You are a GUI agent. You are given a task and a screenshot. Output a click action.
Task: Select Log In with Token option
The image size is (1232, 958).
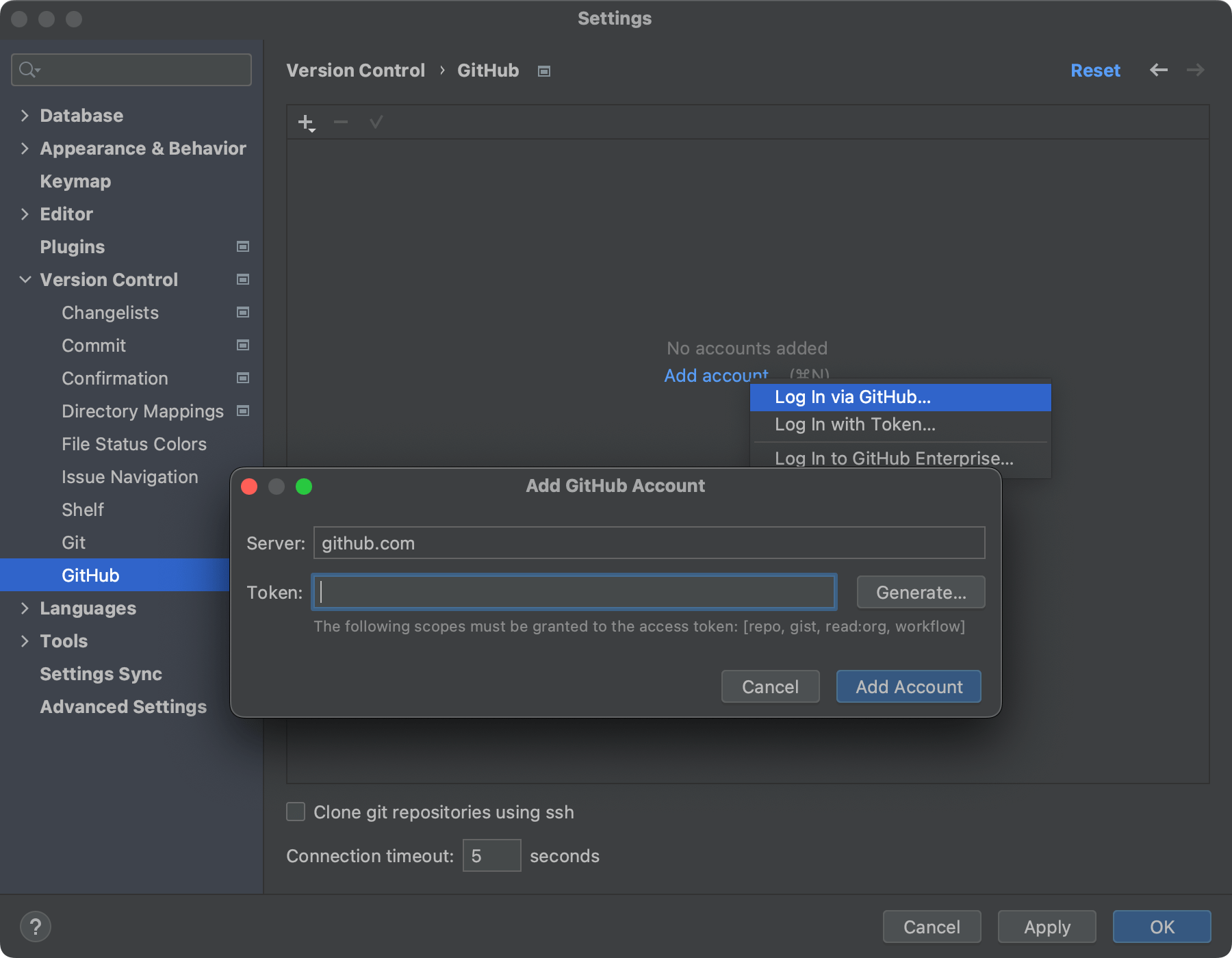[x=855, y=424]
